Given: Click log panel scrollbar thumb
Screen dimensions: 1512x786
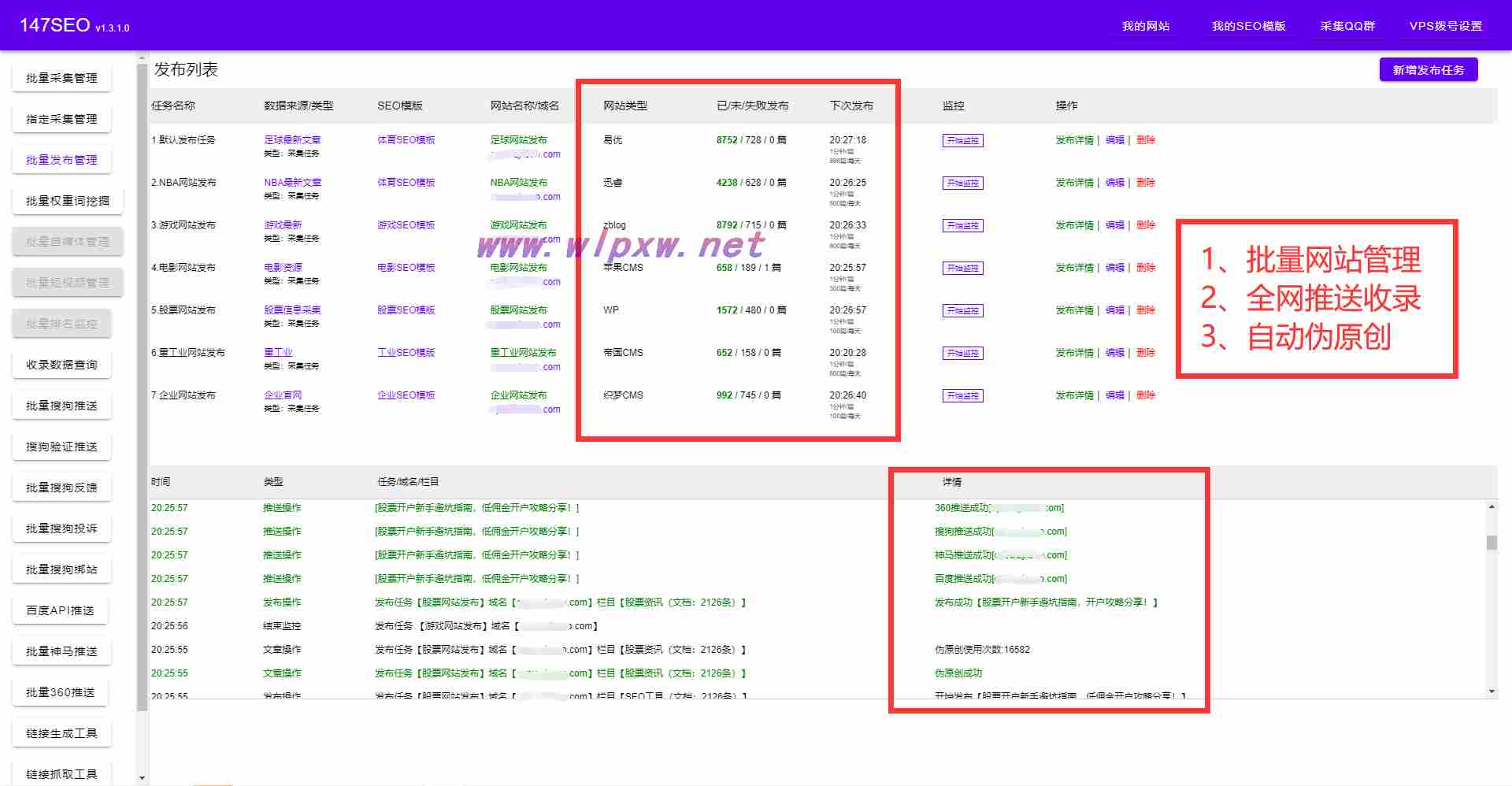Looking at the screenshot, I should click(x=1492, y=543).
